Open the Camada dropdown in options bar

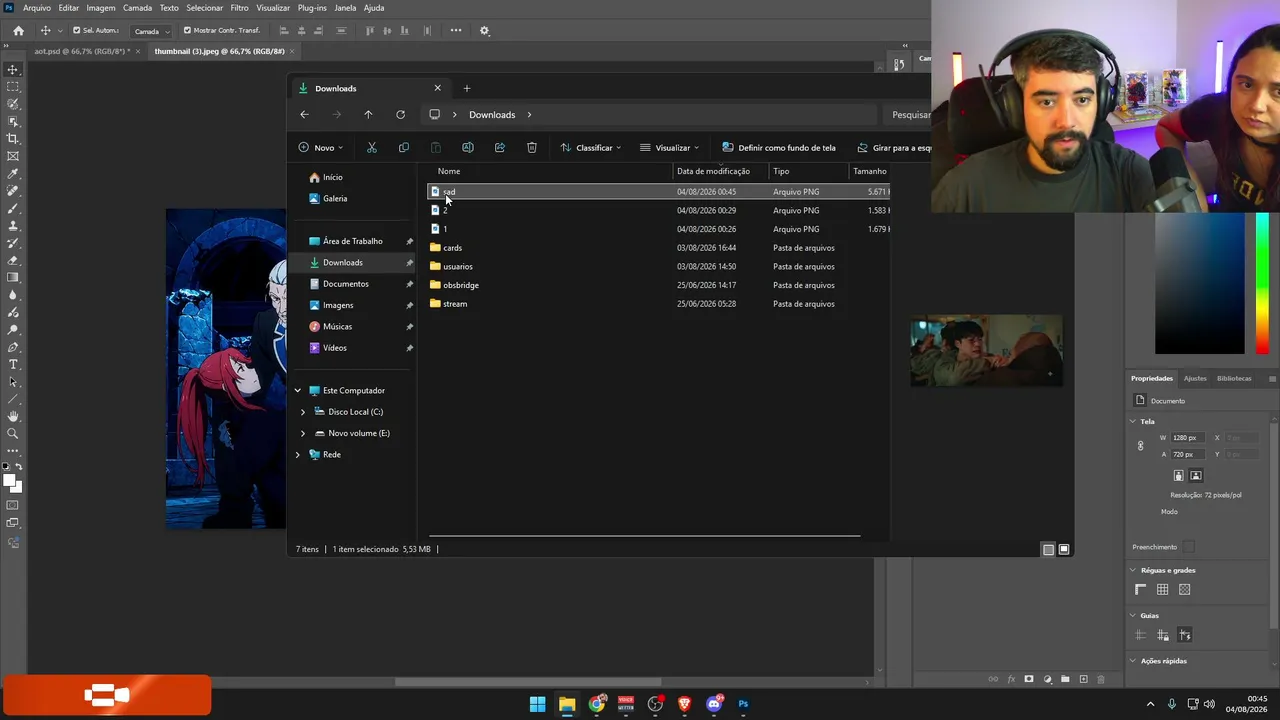coord(152,31)
